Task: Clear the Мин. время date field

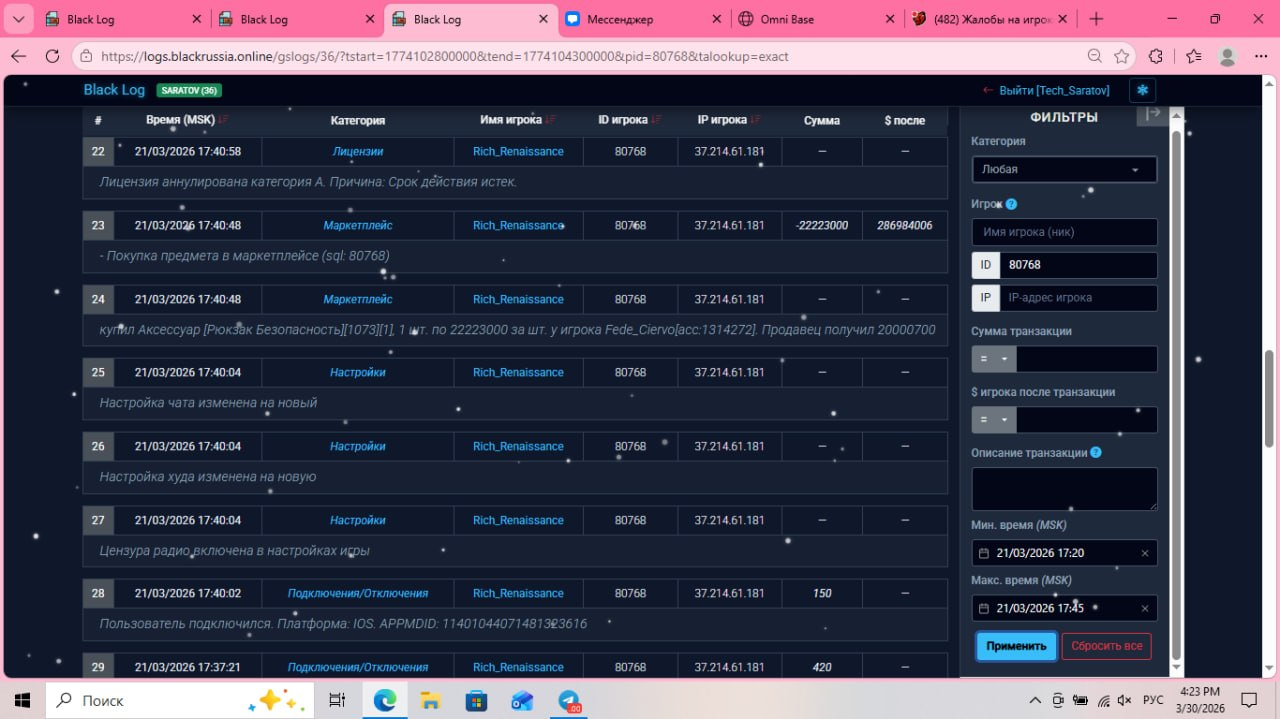Action: coord(1145,553)
